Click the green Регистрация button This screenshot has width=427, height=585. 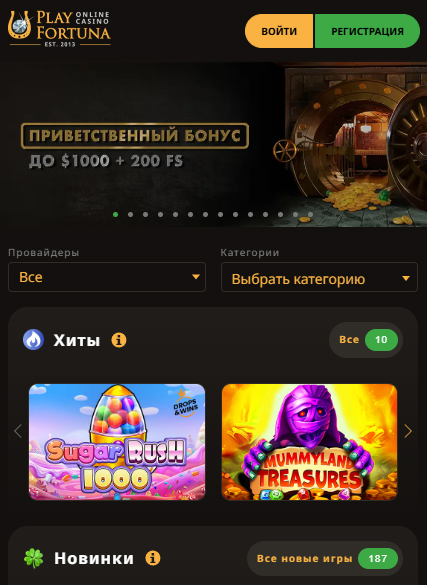coord(367,31)
